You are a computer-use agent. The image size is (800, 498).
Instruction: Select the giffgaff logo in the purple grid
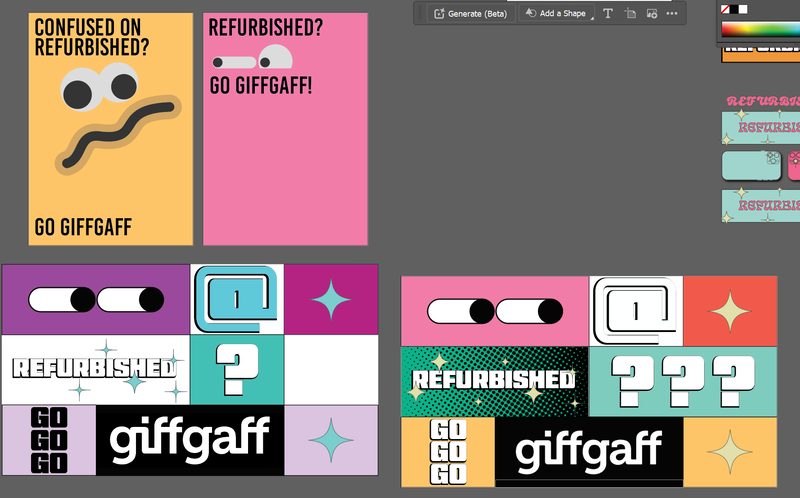tap(190, 440)
